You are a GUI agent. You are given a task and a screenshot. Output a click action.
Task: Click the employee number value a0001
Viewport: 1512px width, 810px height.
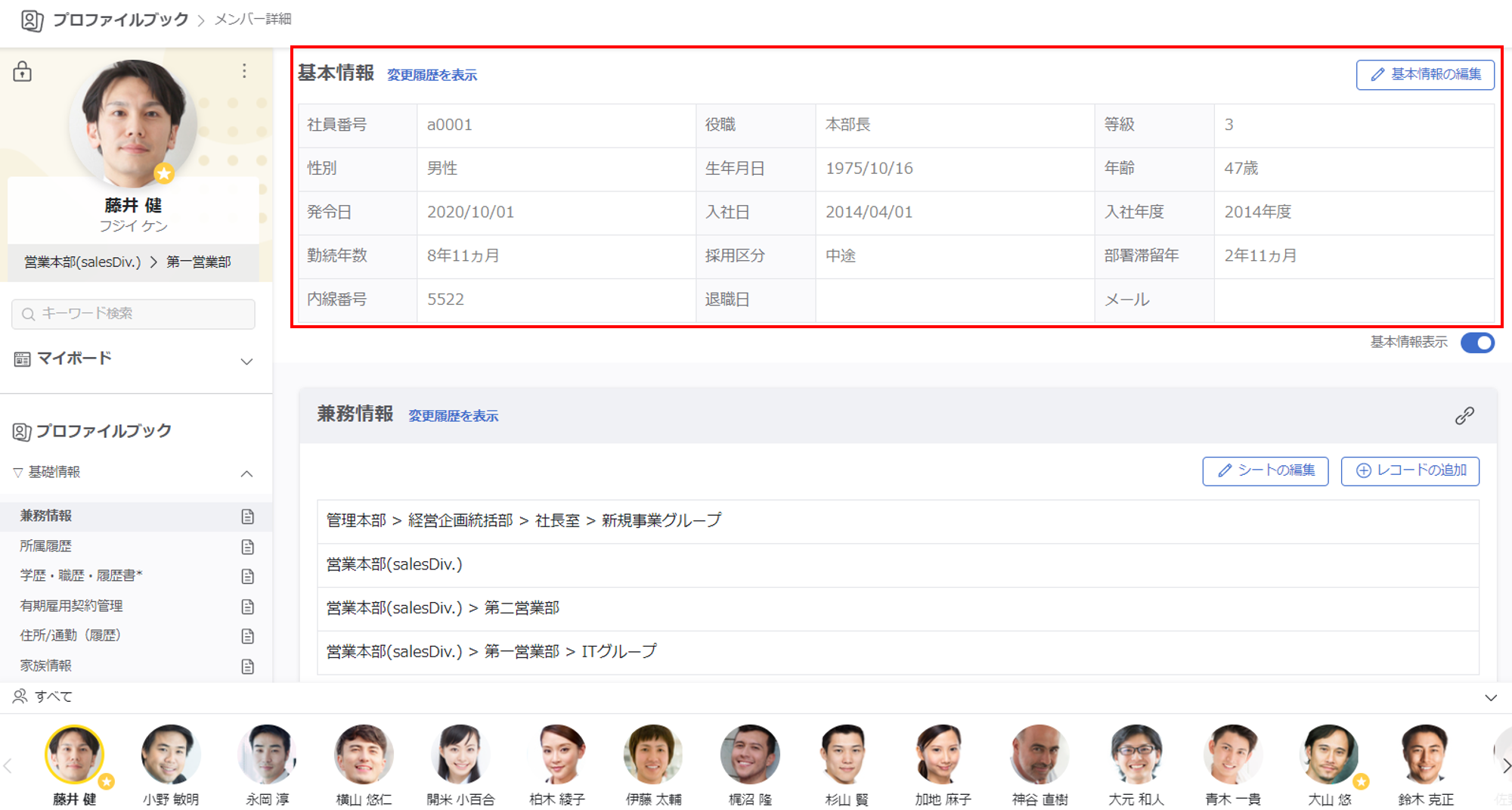pyautogui.click(x=450, y=125)
